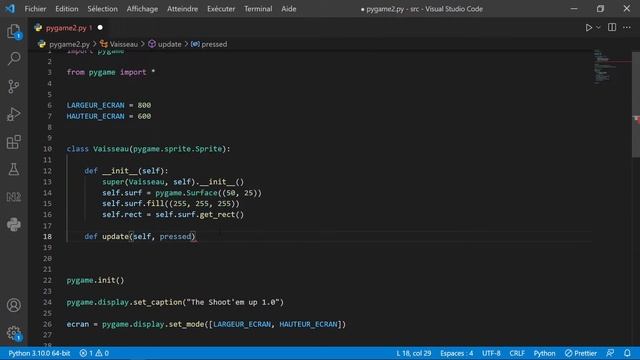Click the HAUTEUR_ECRAN = 600 line
This screenshot has width=640, height=360.
tap(109, 116)
